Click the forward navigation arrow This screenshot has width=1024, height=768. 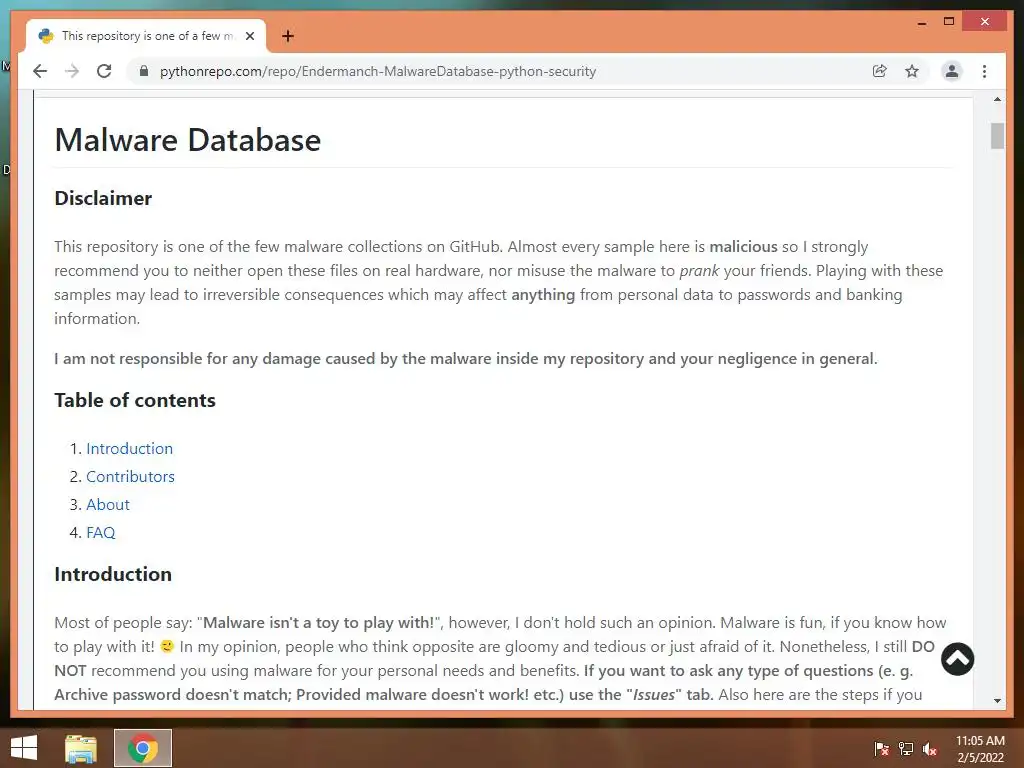tap(72, 71)
